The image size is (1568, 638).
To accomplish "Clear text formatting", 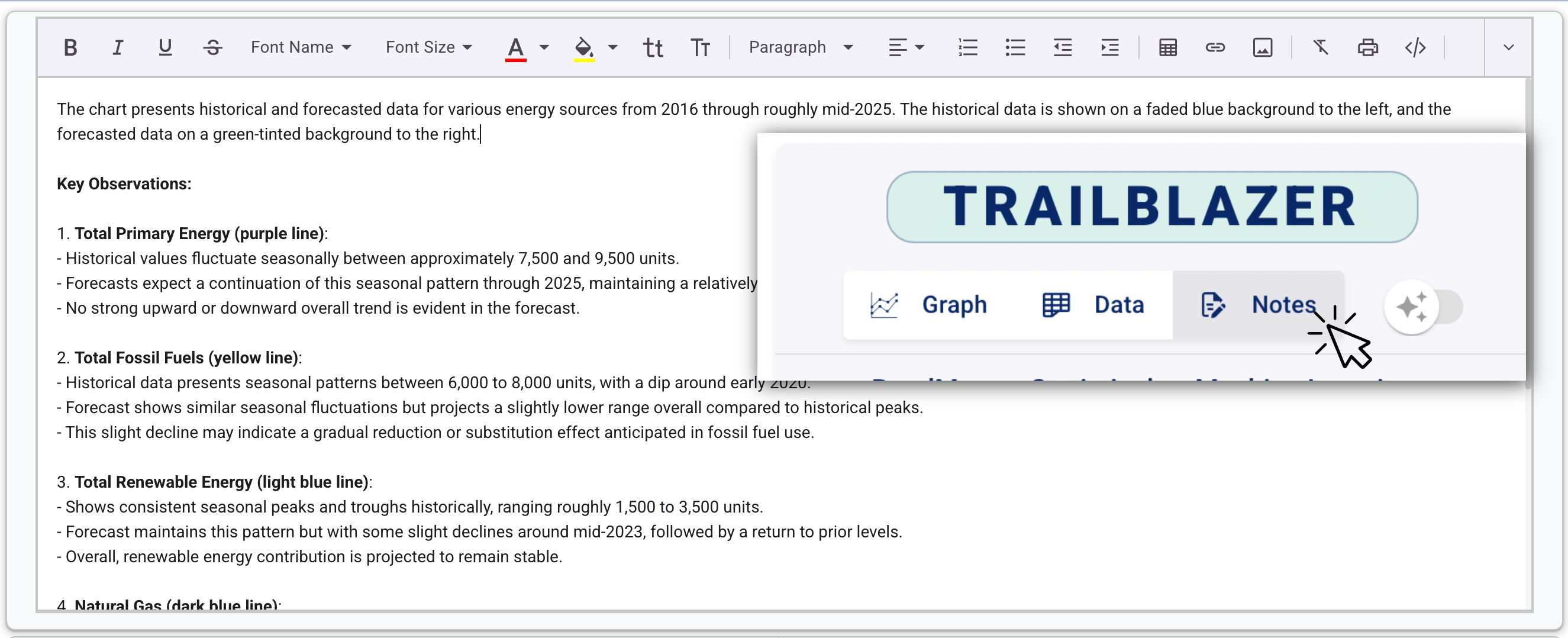I will [1320, 47].
